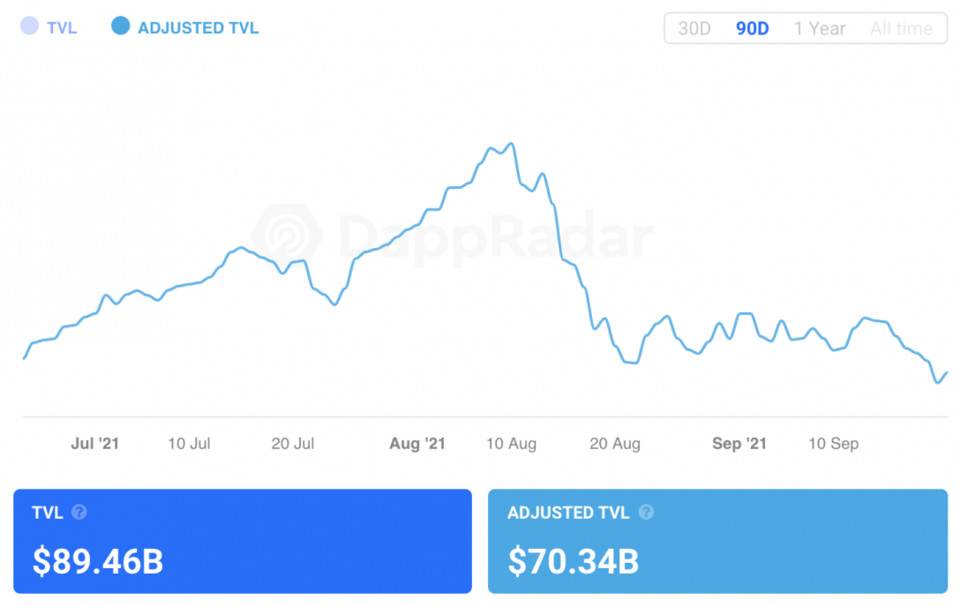
Task: Click the Adjusted TVL help icon
Action: (646, 512)
